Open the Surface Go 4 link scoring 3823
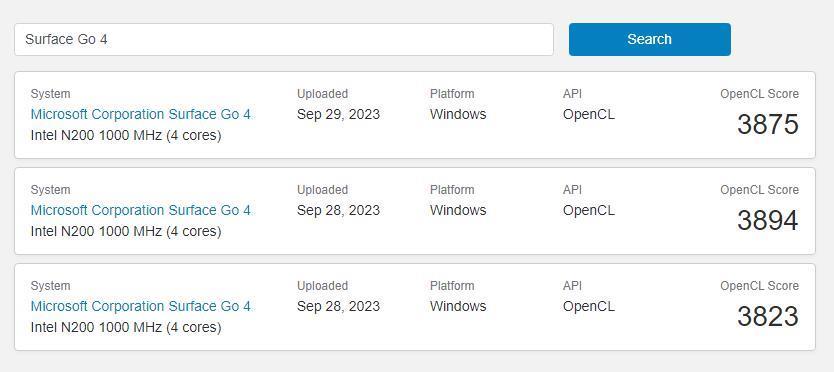The image size is (834, 372). (x=140, y=306)
